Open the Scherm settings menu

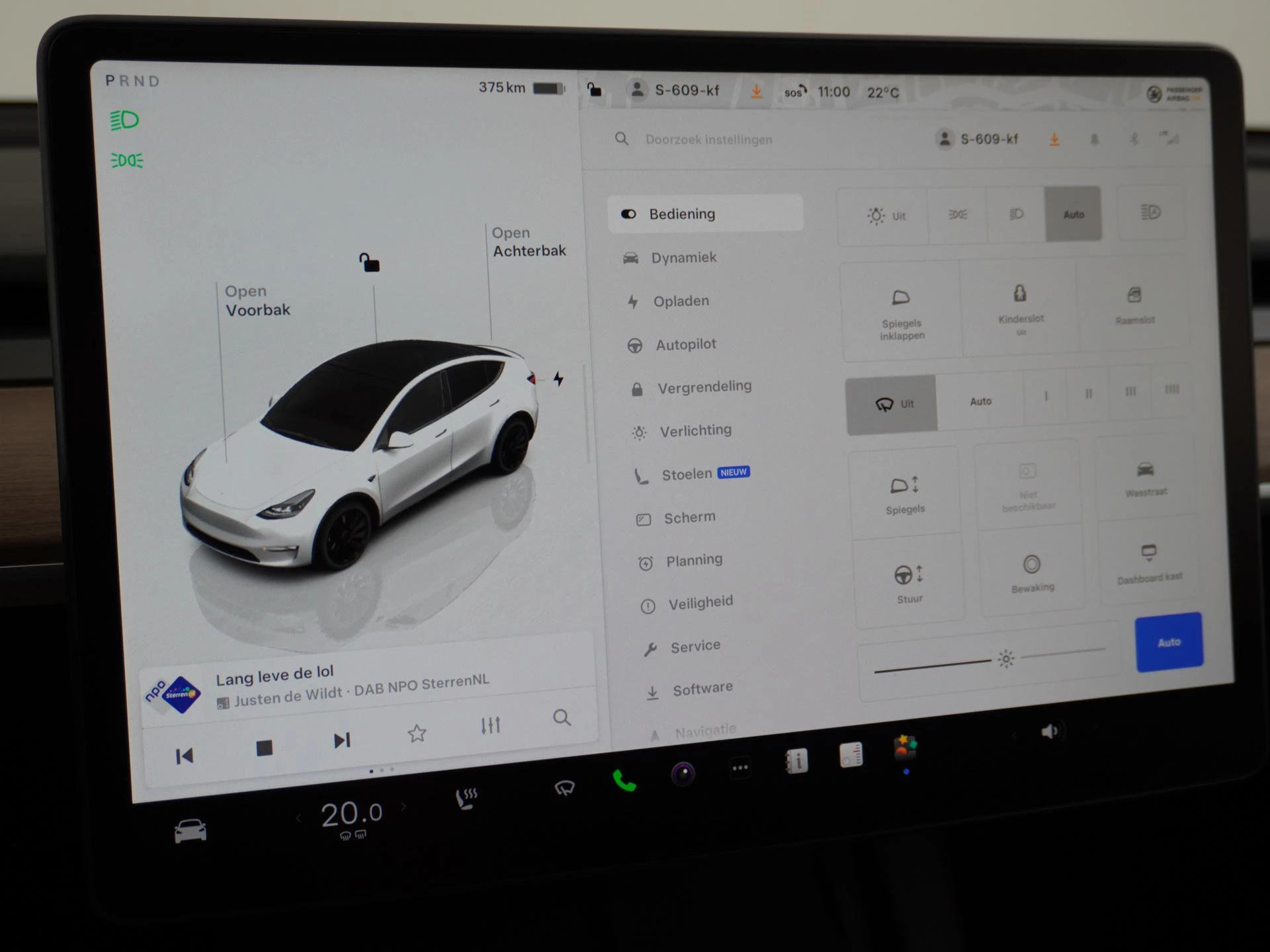(676, 518)
